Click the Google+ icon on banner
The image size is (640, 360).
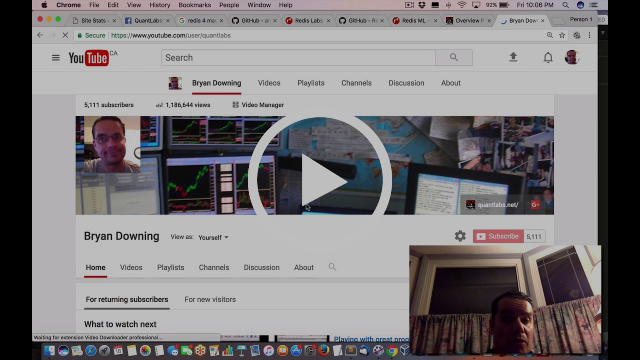(x=535, y=204)
